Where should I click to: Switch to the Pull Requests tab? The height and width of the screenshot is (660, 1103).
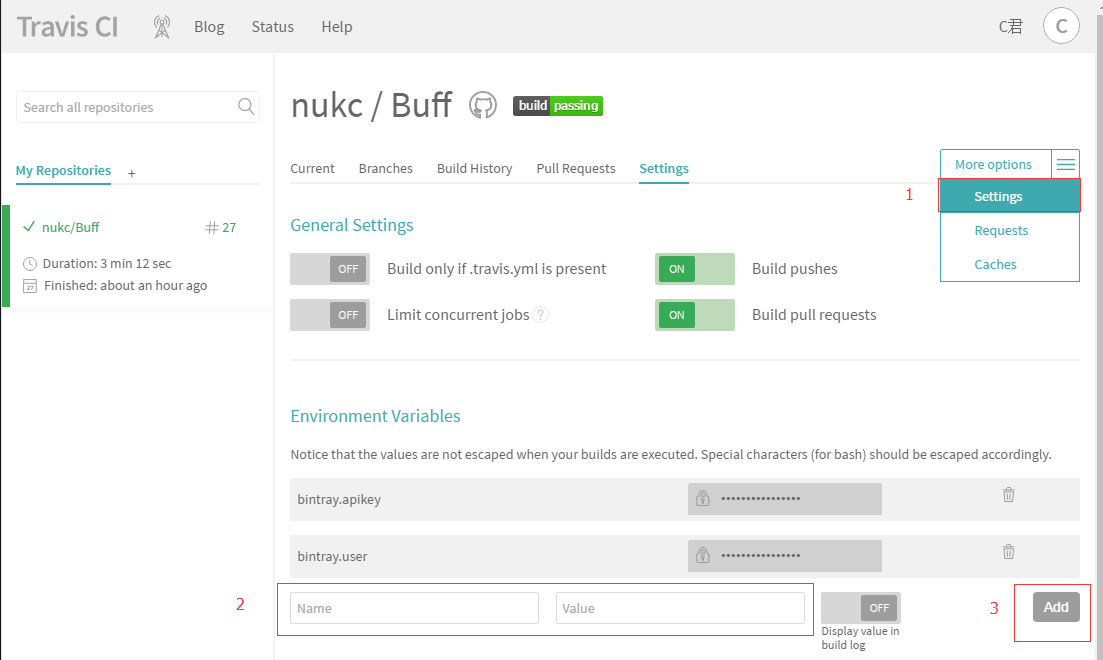click(x=575, y=169)
